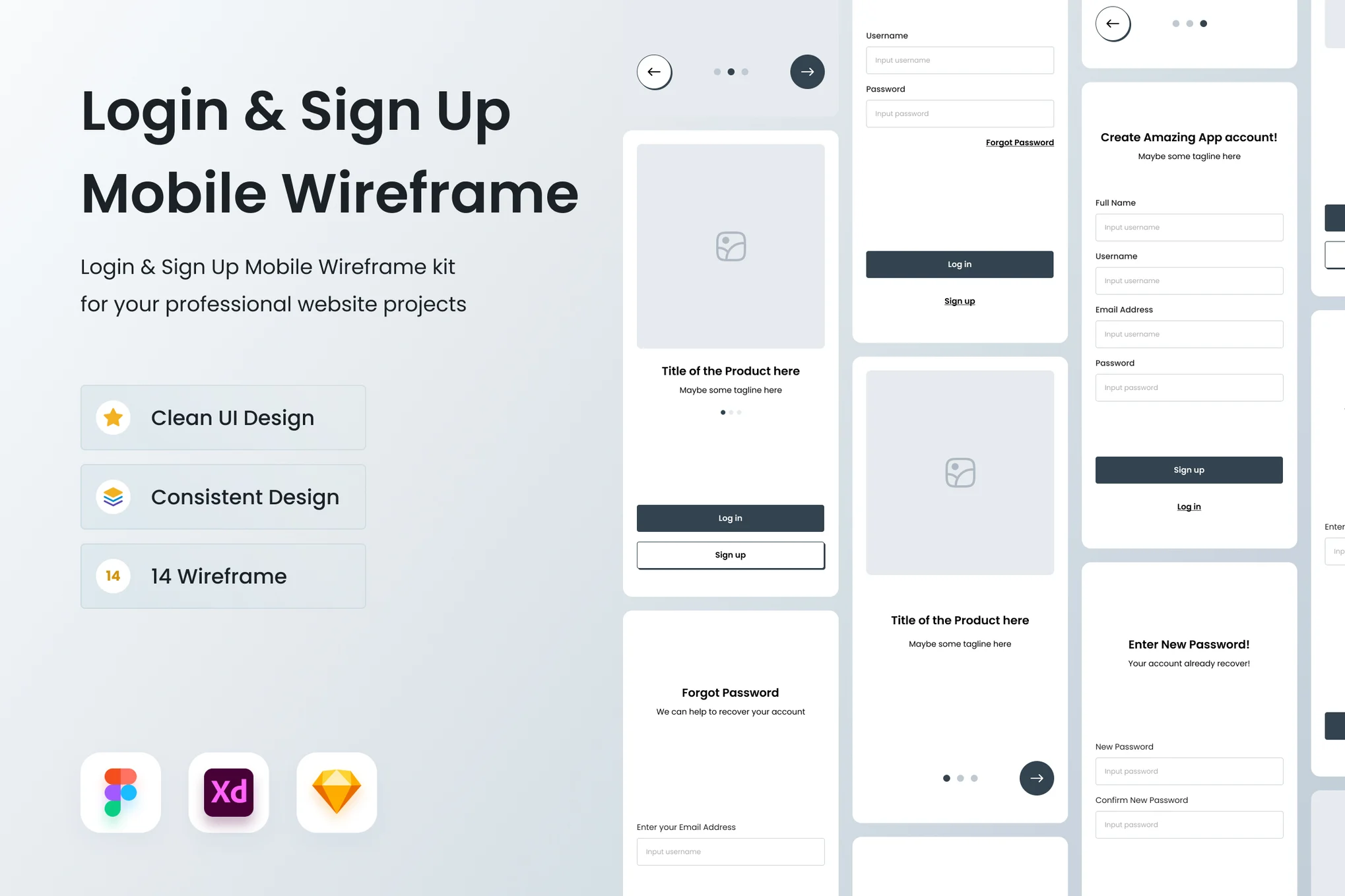Click the forward navigation arrow button
Image resolution: width=1345 pixels, height=896 pixels.
807,70
